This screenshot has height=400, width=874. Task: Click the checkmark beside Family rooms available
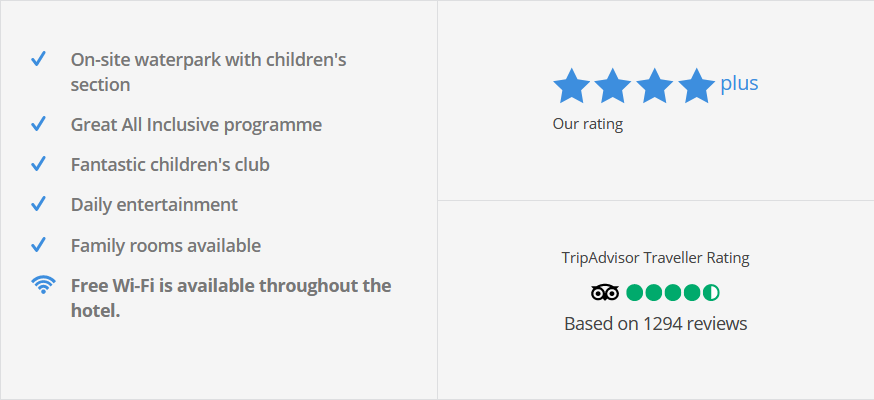coord(39,245)
